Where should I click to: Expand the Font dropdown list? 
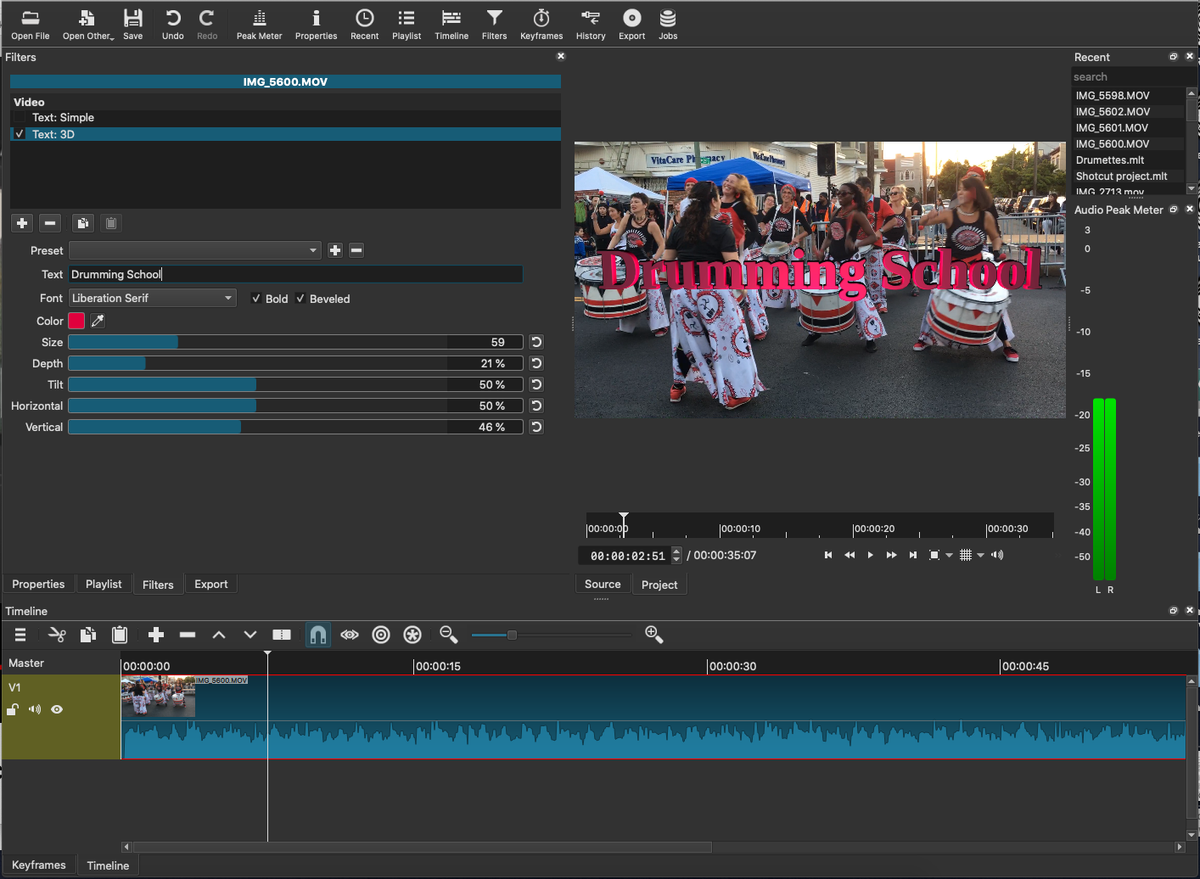152,298
